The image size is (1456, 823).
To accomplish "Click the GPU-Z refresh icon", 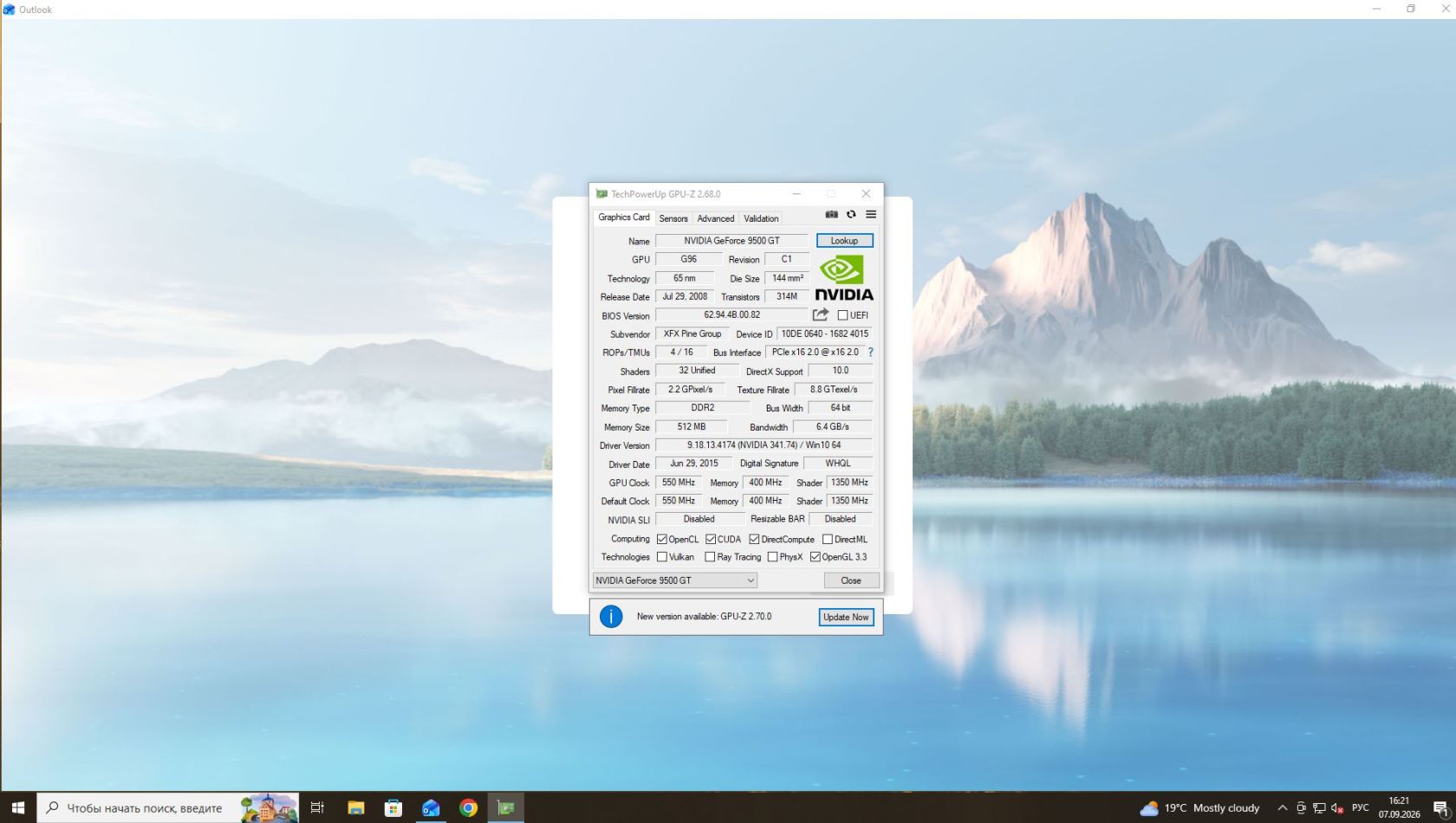I will tap(851, 215).
